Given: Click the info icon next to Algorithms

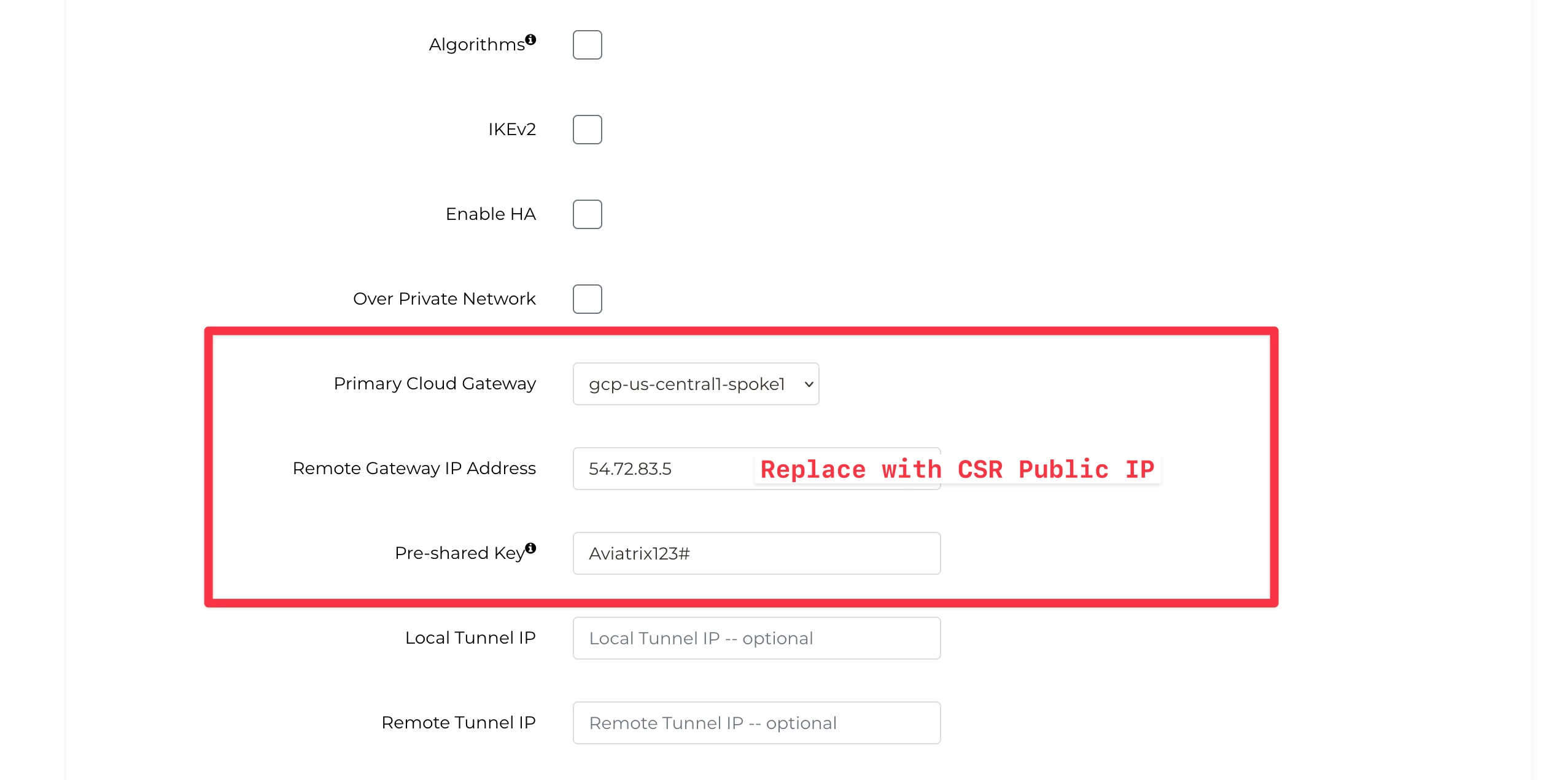Looking at the screenshot, I should tap(531, 39).
